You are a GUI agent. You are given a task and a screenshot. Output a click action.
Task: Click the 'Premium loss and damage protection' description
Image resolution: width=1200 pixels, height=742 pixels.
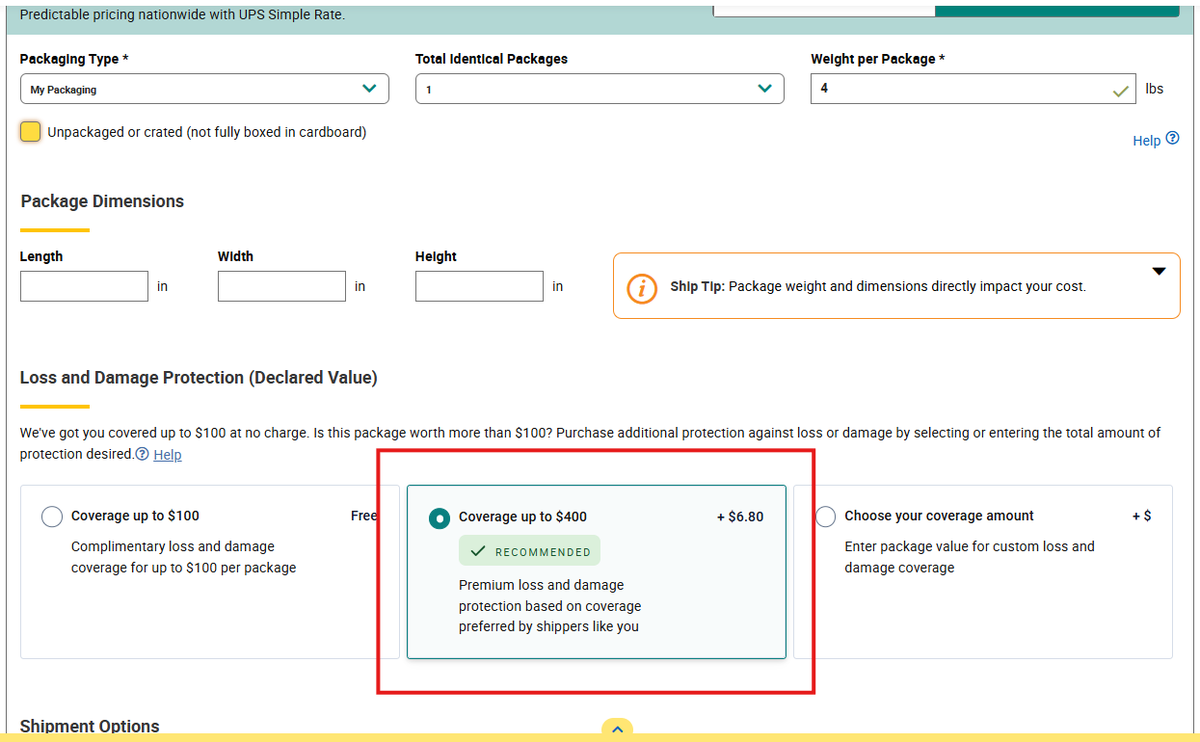click(550, 606)
